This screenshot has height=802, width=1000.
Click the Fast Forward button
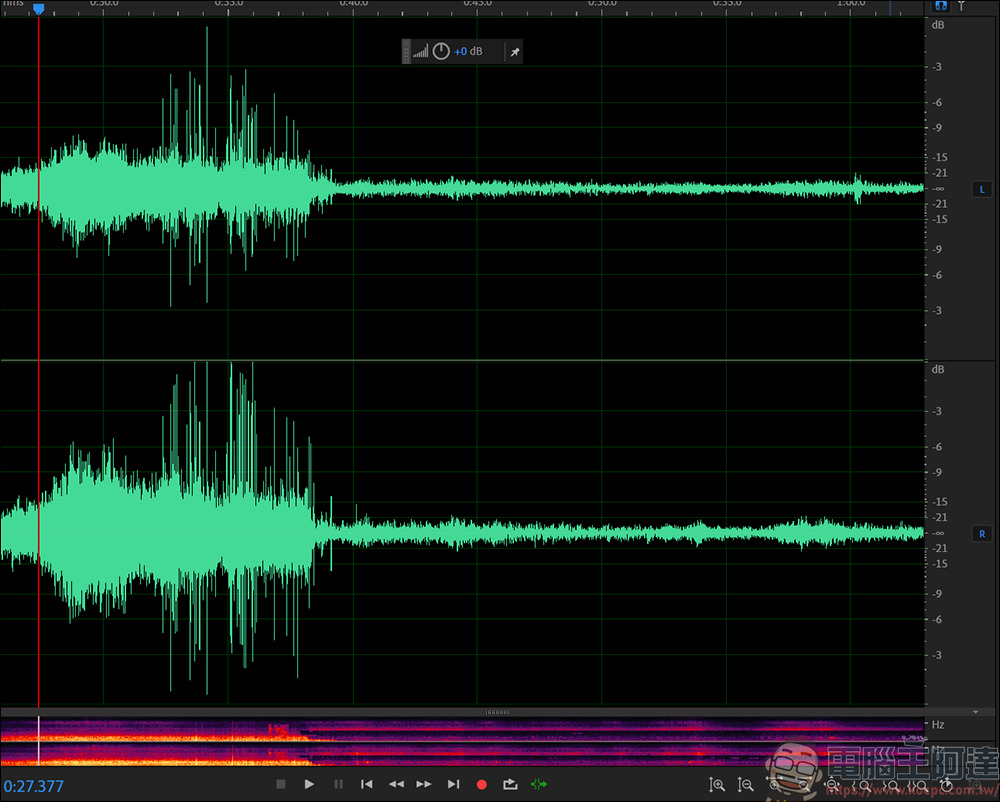424,785
